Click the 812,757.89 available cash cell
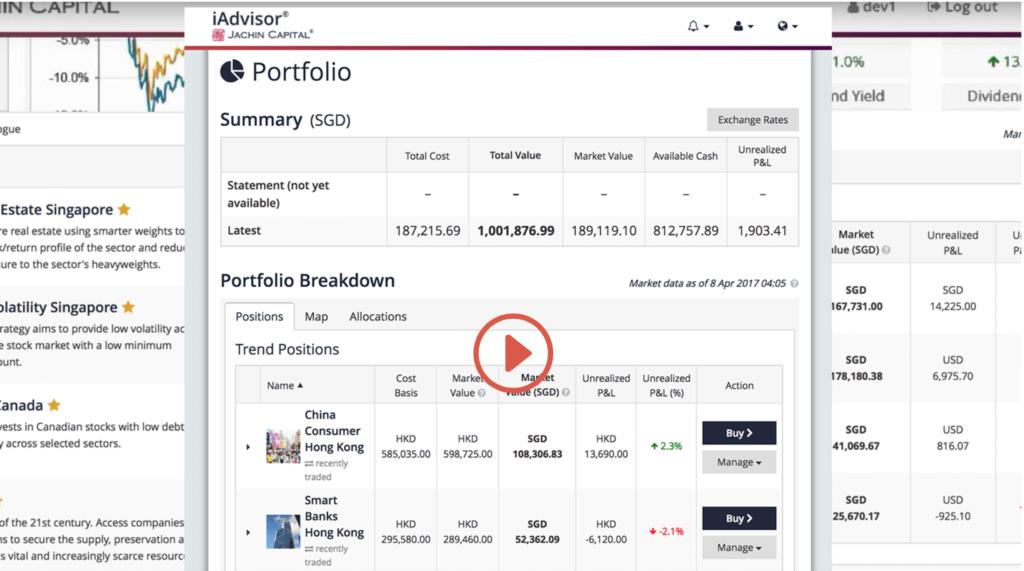Screen dimensions: 1024x571 pyautogui.click(x=685, y=231)
